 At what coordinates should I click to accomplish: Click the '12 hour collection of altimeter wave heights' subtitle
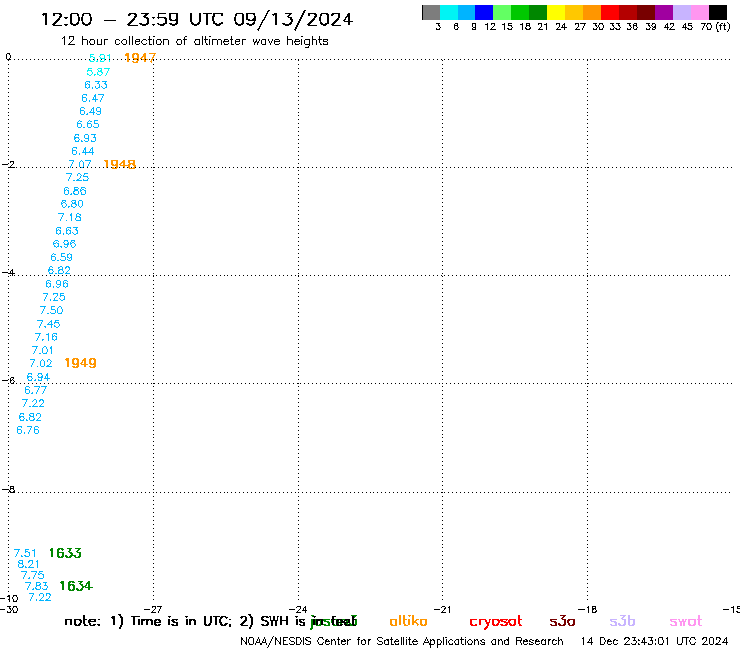point(194,41)
